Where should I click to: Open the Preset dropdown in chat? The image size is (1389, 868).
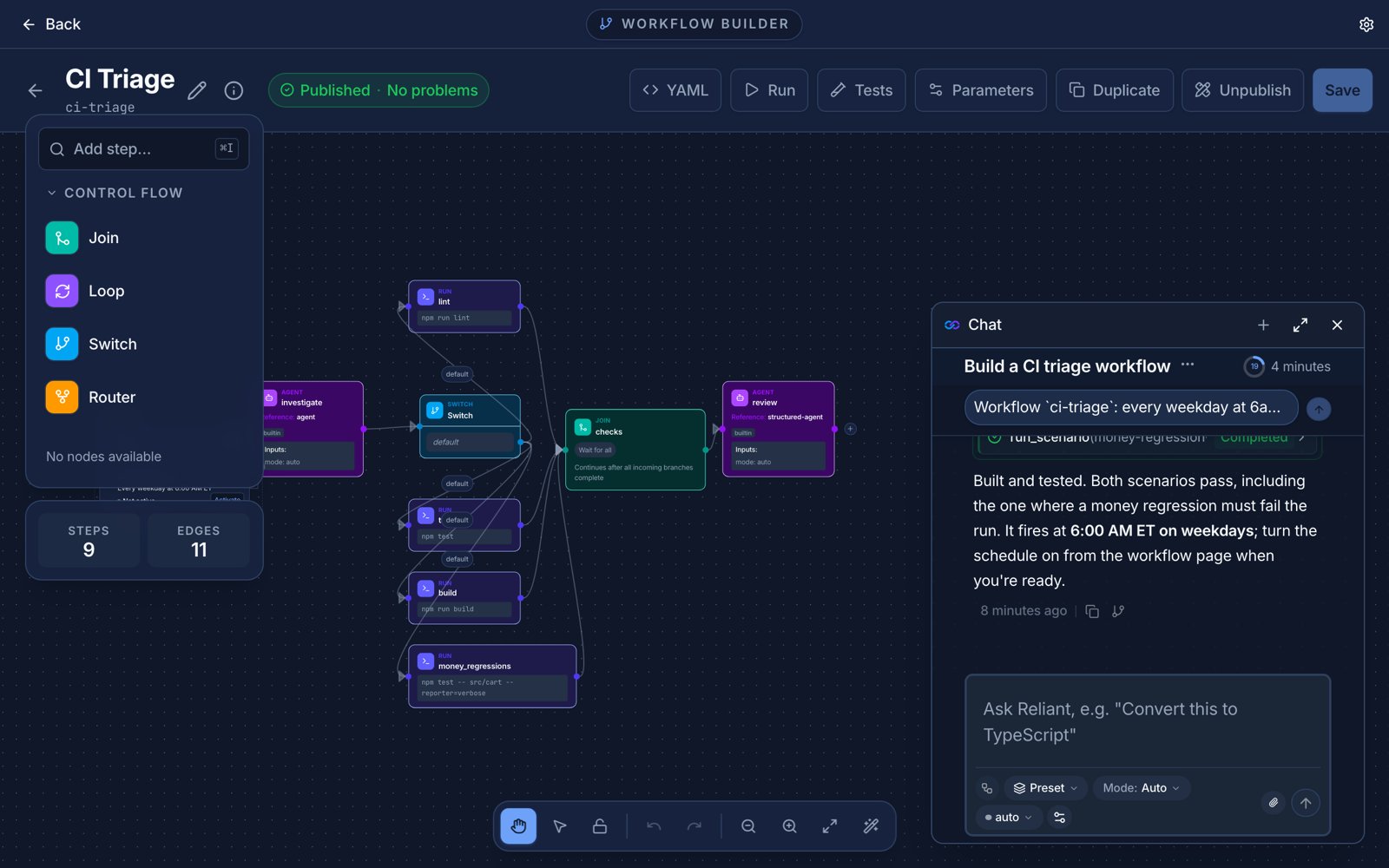pos(1045,788)
